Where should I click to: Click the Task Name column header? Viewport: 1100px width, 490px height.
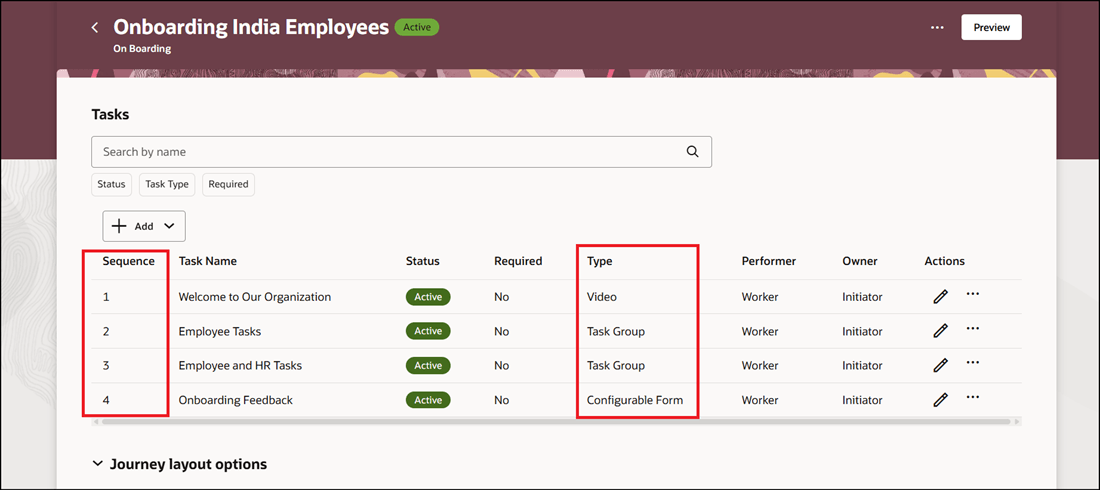coord(208,261)
